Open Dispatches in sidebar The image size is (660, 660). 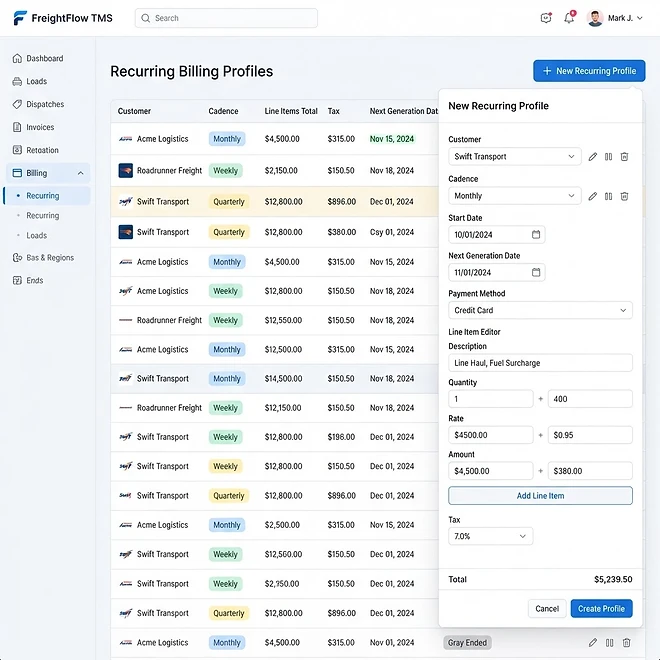45,104
